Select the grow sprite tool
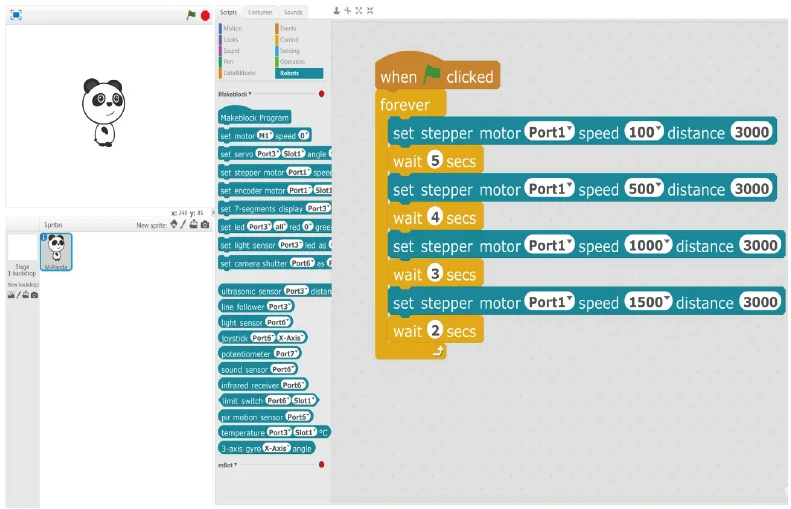Image resolution: width=791 pixels, height=509 pixels. (359, 11)
